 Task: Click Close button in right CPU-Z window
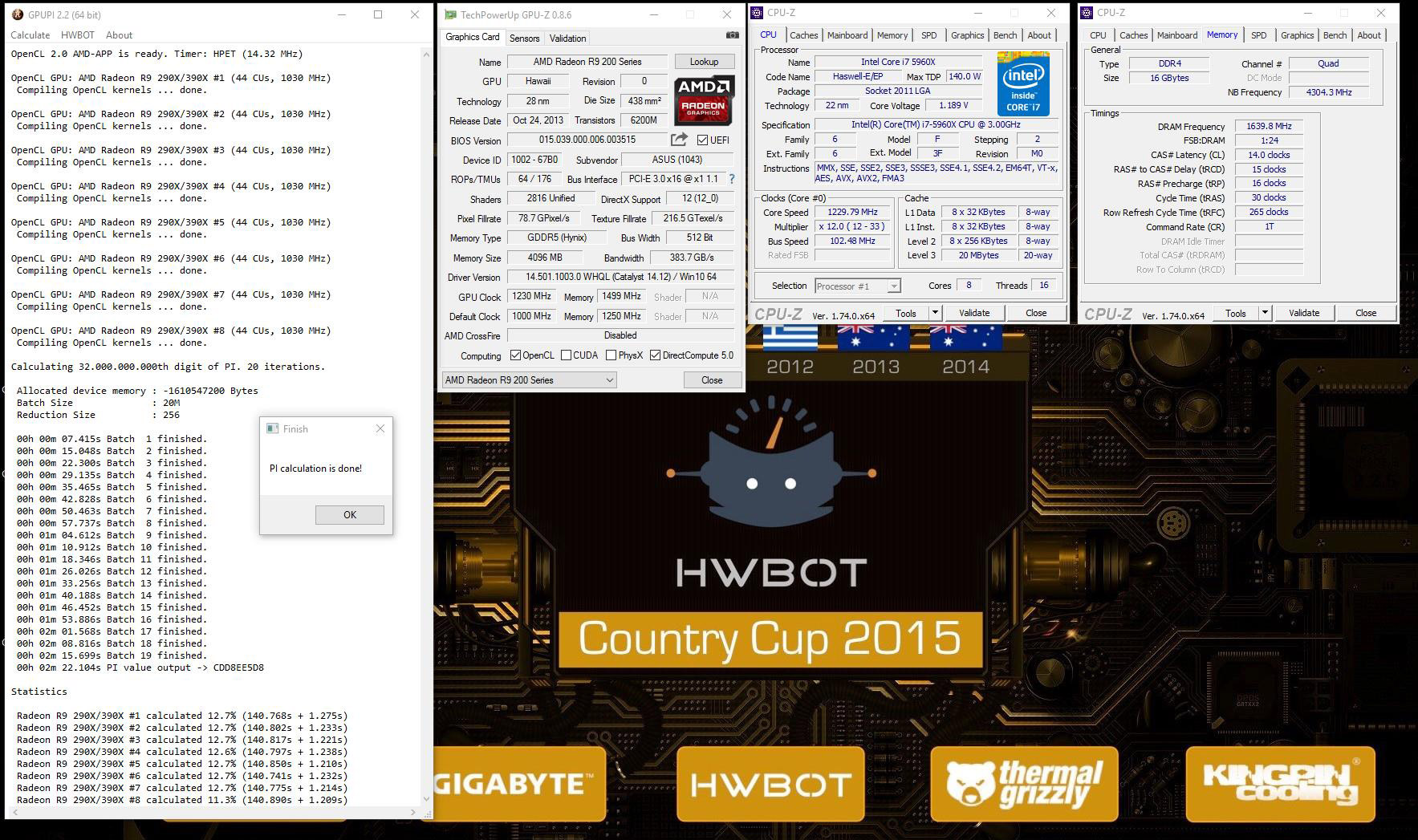[1366, 313]
